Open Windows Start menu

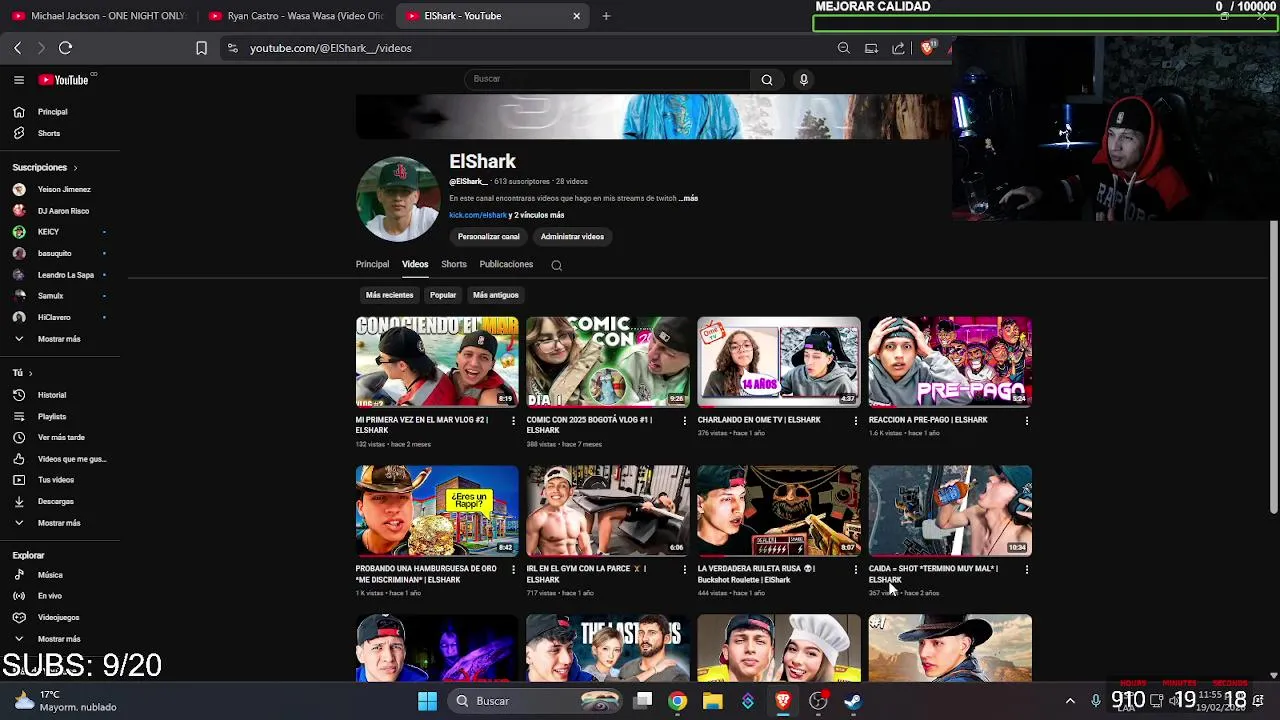427,701
